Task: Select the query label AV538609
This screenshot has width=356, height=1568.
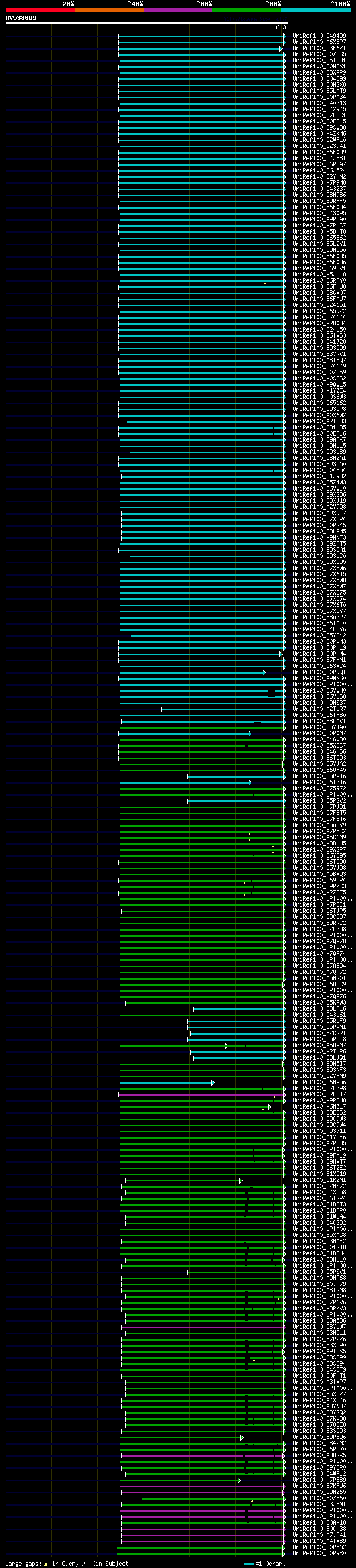Action: click(x=21, y=18)
